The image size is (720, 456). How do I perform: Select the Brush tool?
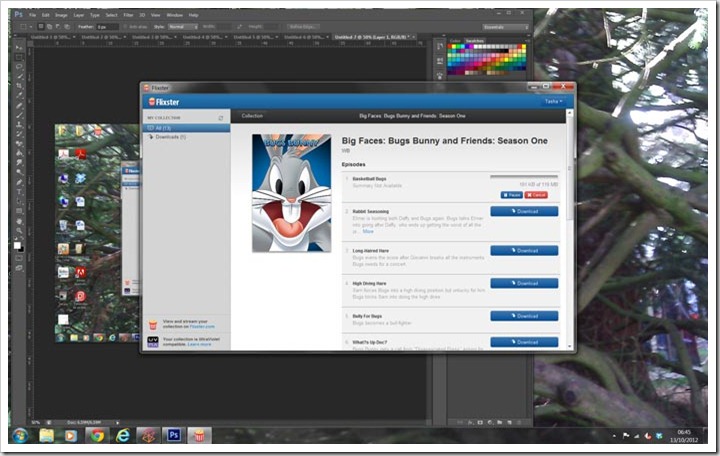pyautogui.click(x=19, y=115)
